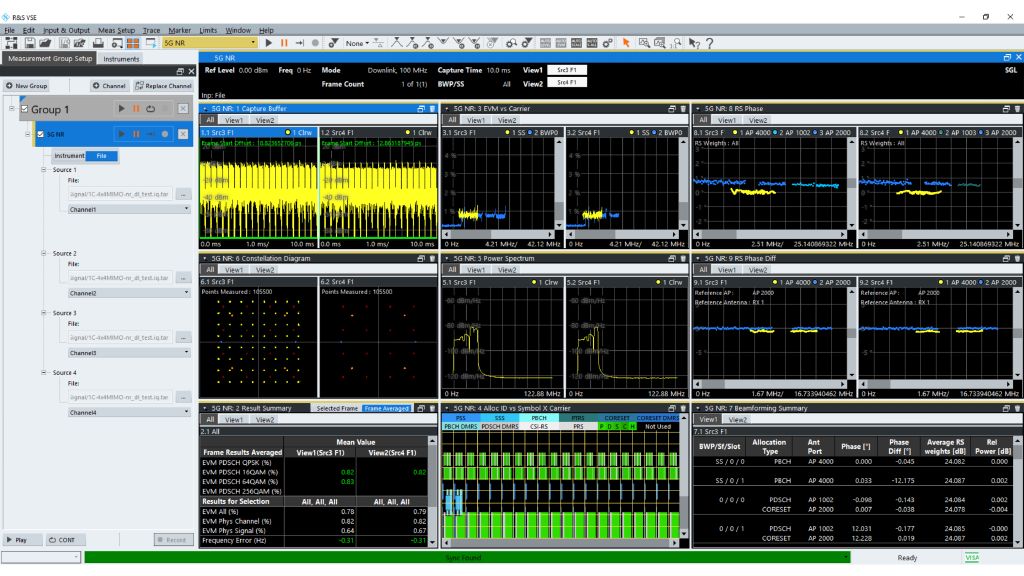Screen dimensions: 1024x576
Task: Click the Alloc ID horizontal scrollbar
Action: (x=560, y=542)
